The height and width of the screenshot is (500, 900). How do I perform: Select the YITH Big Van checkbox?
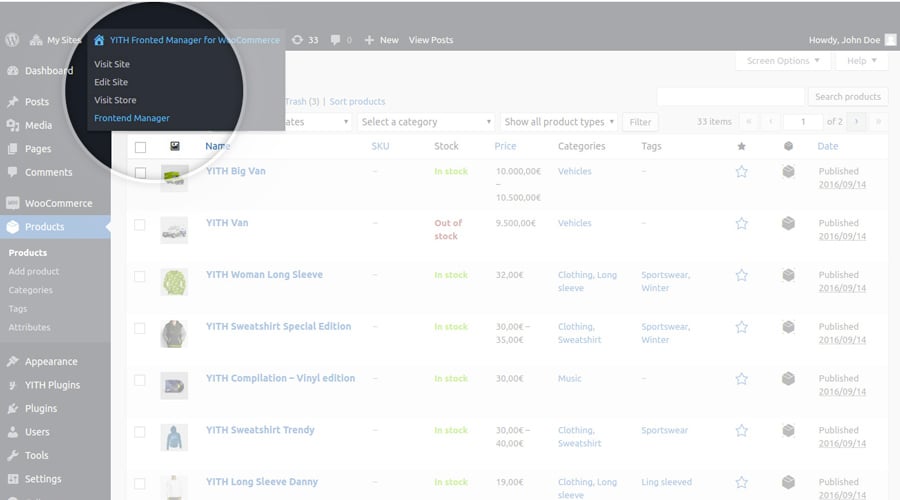click(140, 172)
